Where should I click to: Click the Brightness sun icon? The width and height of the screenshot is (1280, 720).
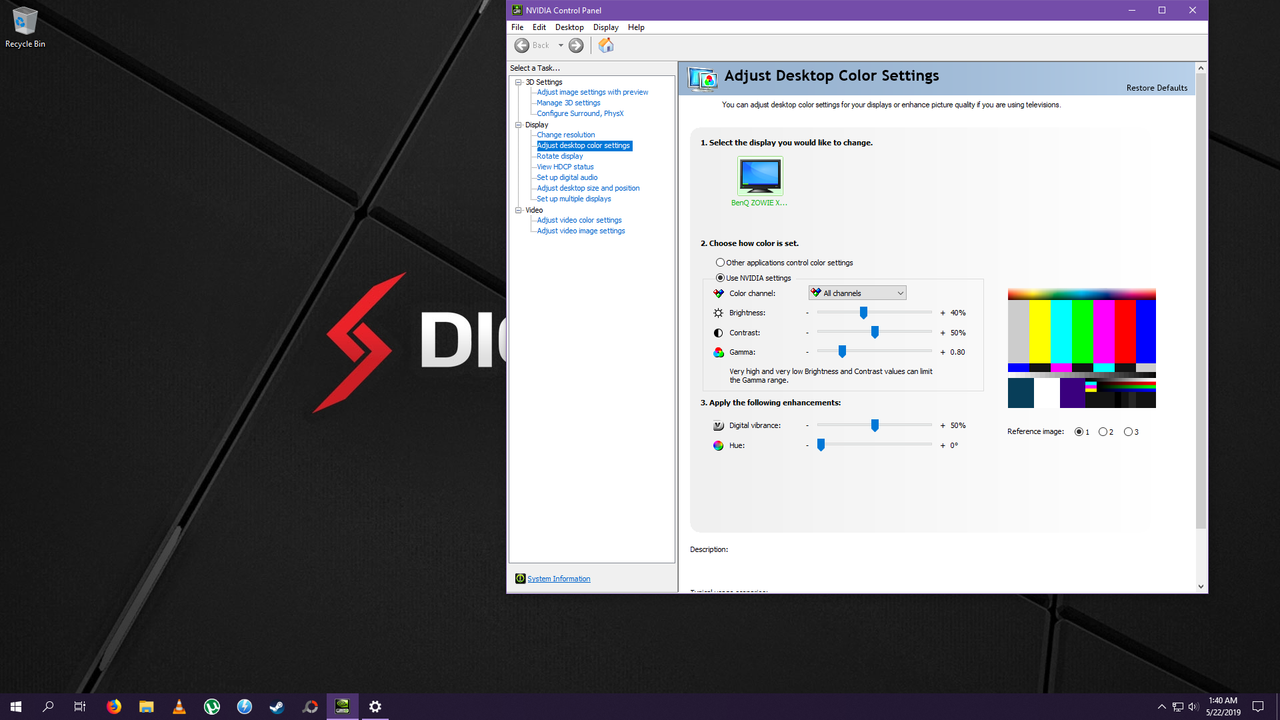click(x=718, y=312)
